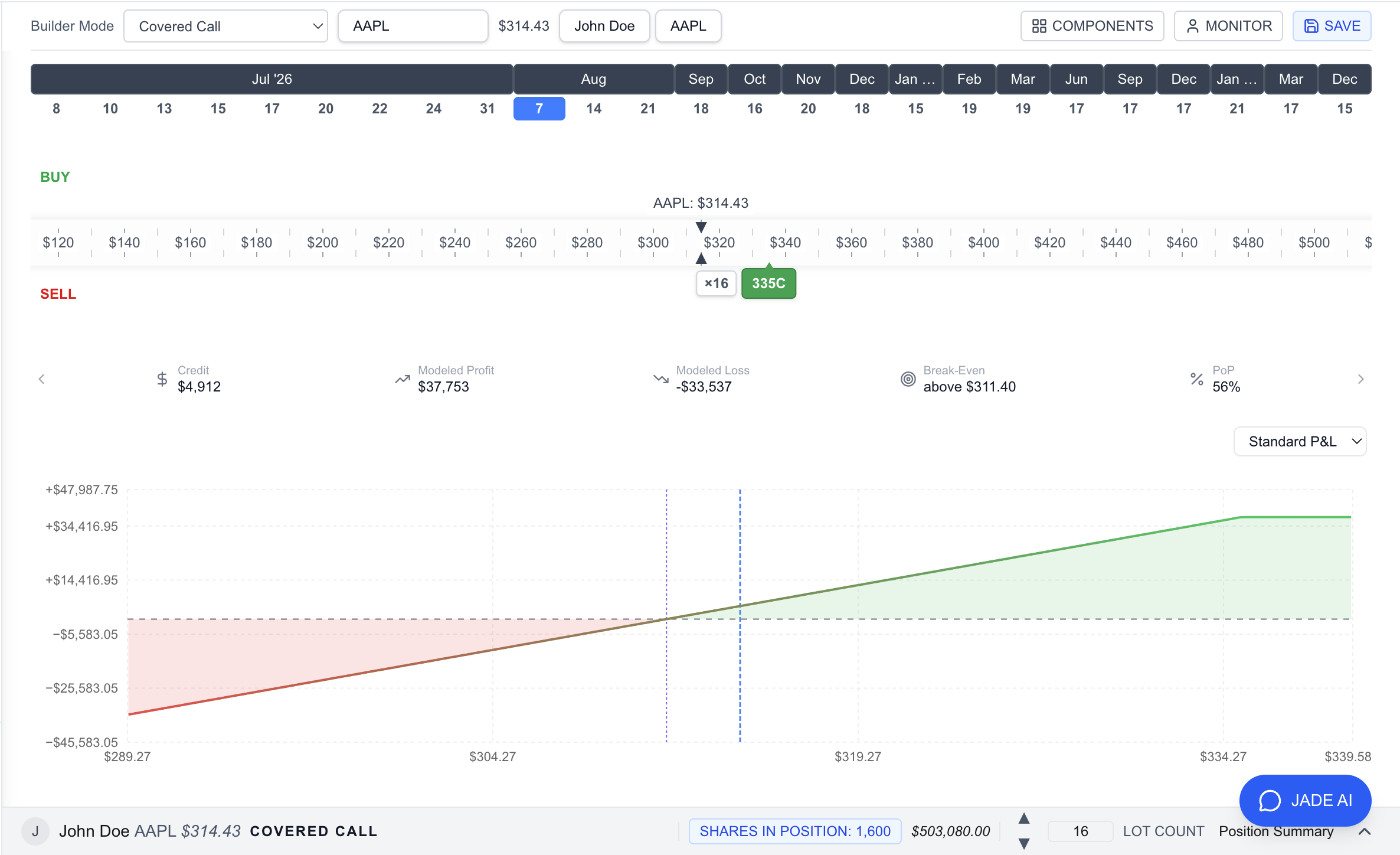
Task: Select expiration date 31 in July
Action: tap(488, 109)
